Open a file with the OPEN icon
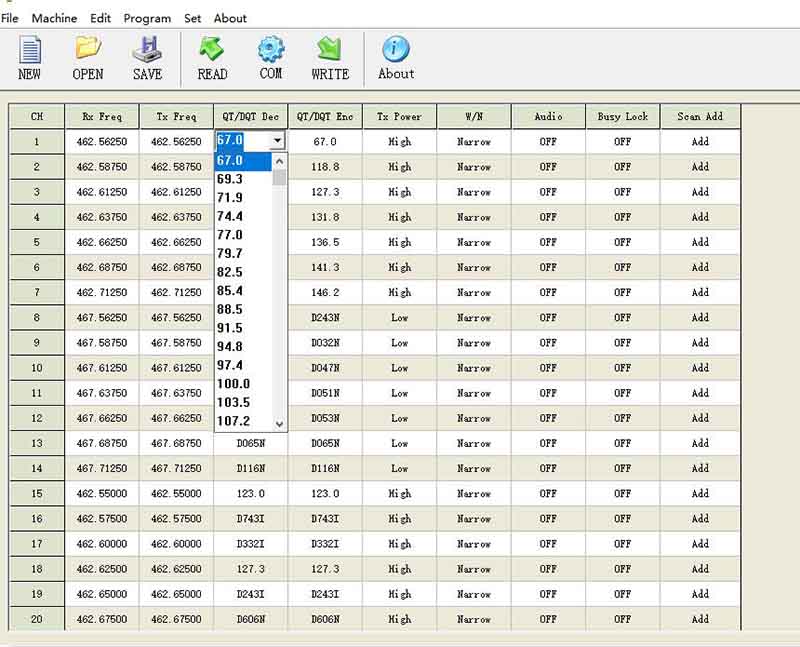800x647 pixels. (x=88, y=58)
